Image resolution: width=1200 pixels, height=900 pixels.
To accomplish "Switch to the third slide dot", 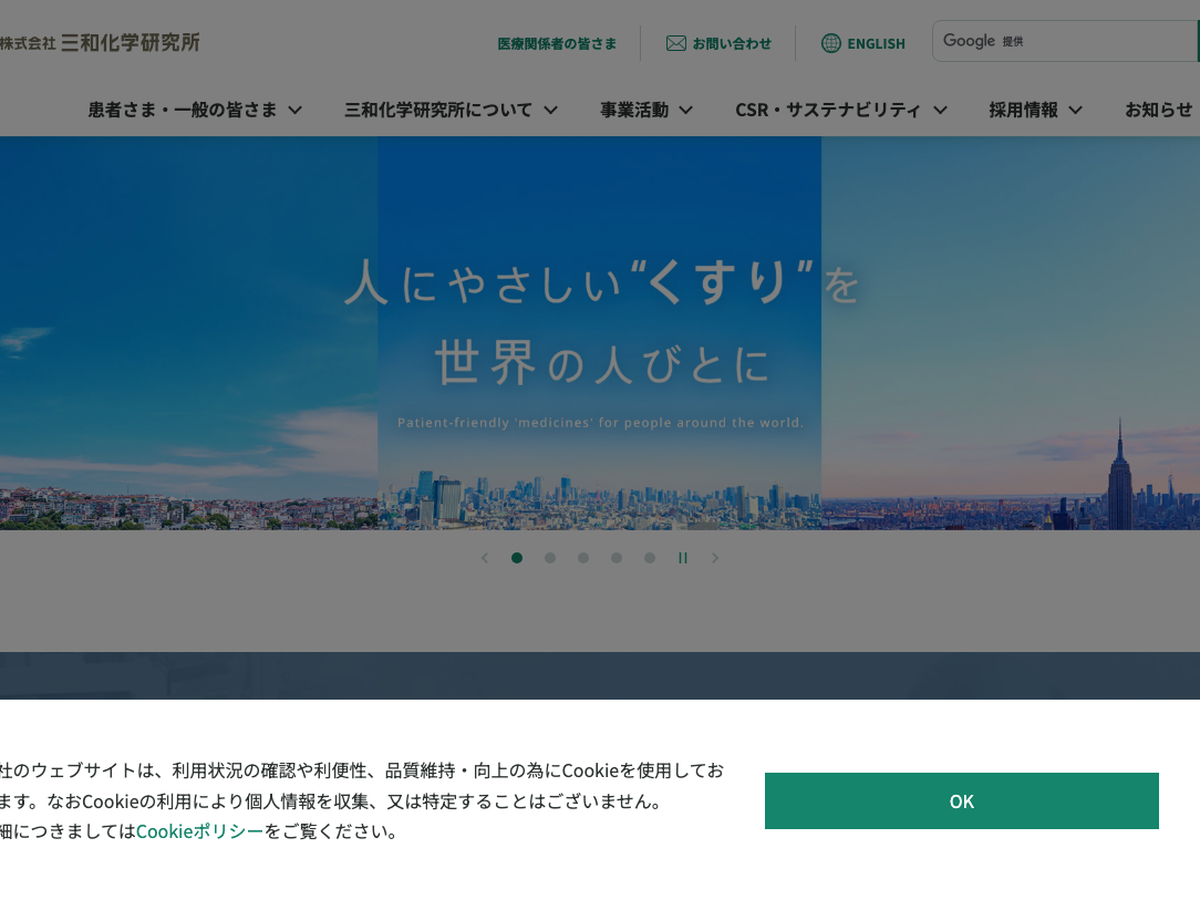I will [x=583, y=558].
